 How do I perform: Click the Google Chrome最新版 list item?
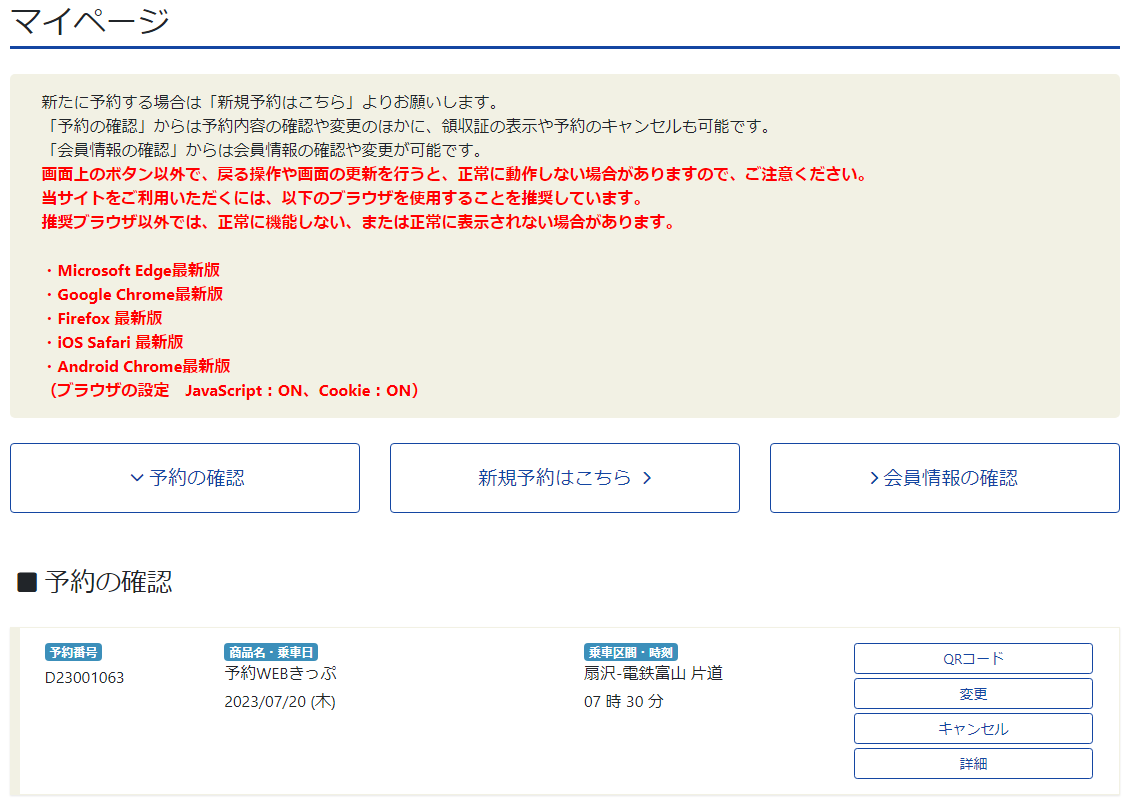point(140,294)
